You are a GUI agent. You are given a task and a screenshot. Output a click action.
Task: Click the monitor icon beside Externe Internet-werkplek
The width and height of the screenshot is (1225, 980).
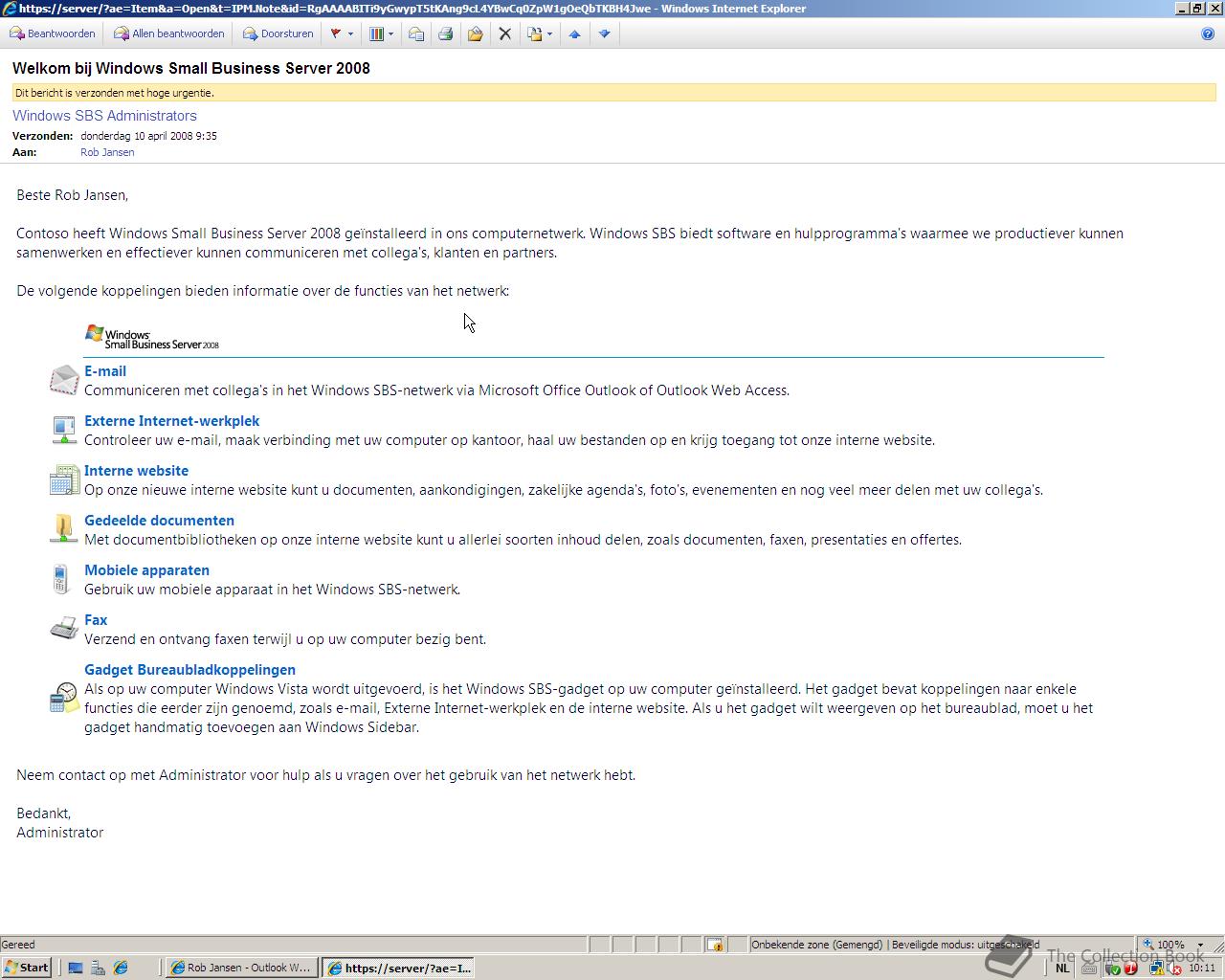(64, 430)
